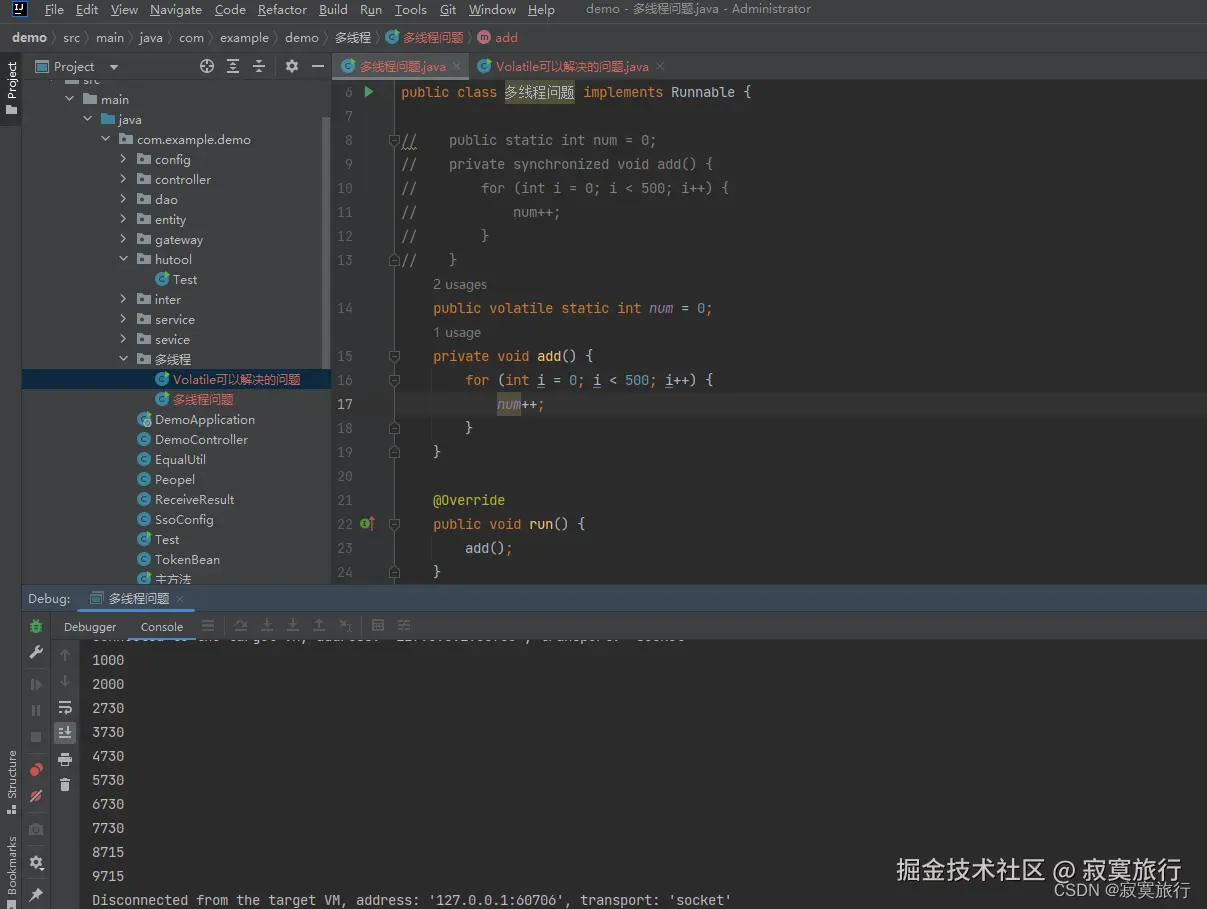
Task: Print console output
Action: tap(65, 759)
